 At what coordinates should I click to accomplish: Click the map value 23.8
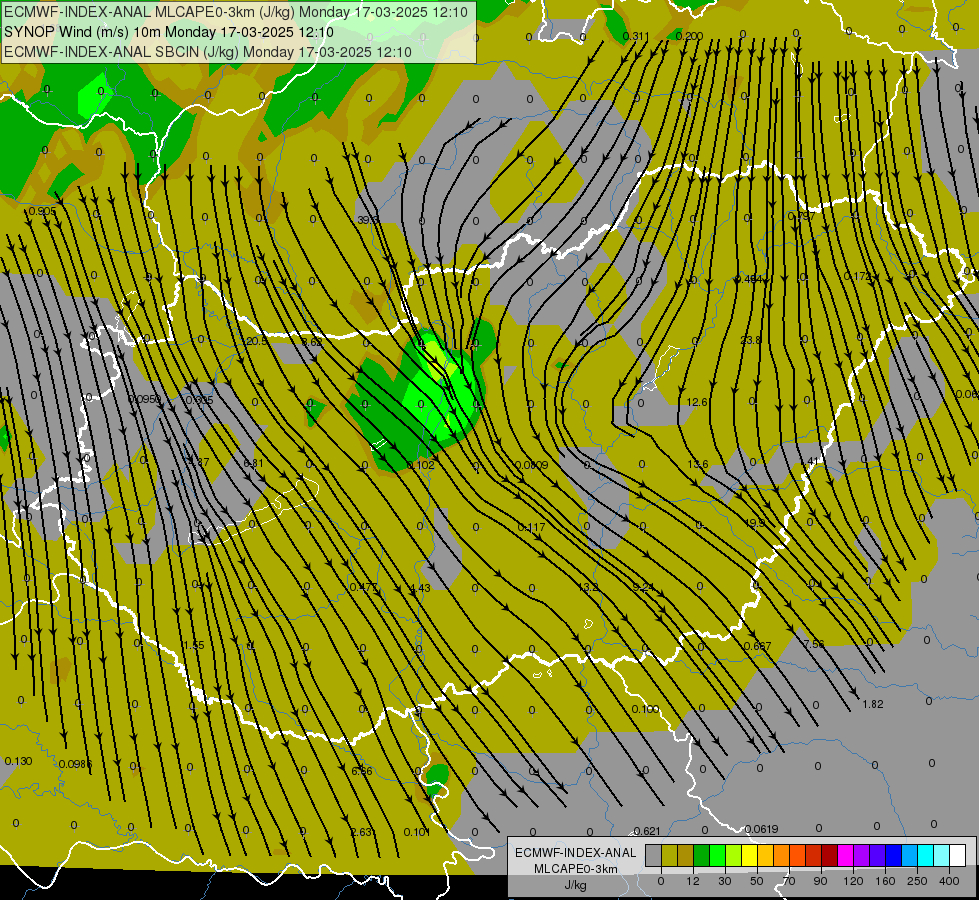751,340
